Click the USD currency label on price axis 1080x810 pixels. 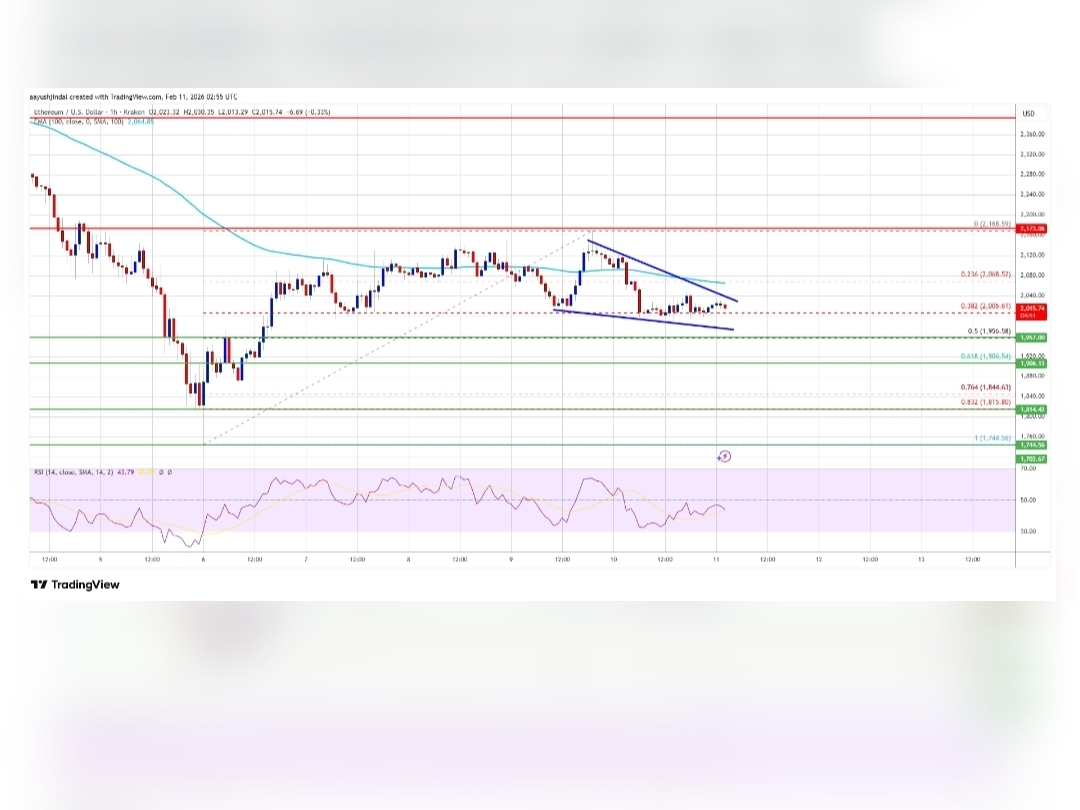pyautogui.click(x=1028, y=113)
